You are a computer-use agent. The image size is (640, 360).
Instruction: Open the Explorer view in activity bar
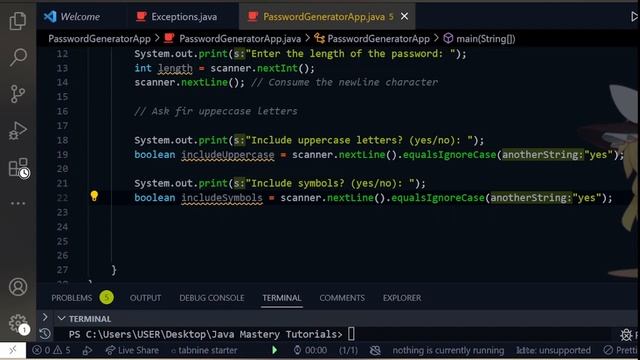pos(18,20)
